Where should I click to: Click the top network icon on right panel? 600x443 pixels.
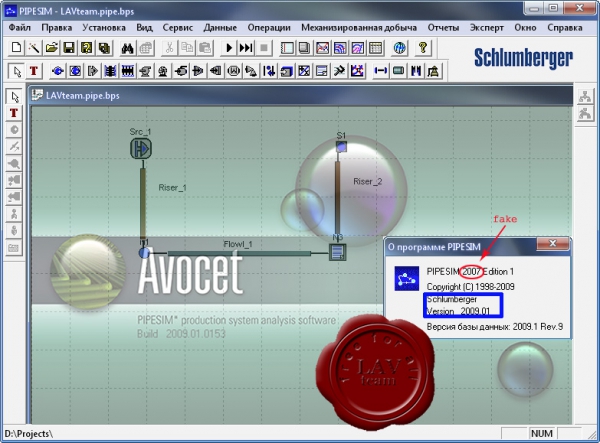(x=585, y=96)
